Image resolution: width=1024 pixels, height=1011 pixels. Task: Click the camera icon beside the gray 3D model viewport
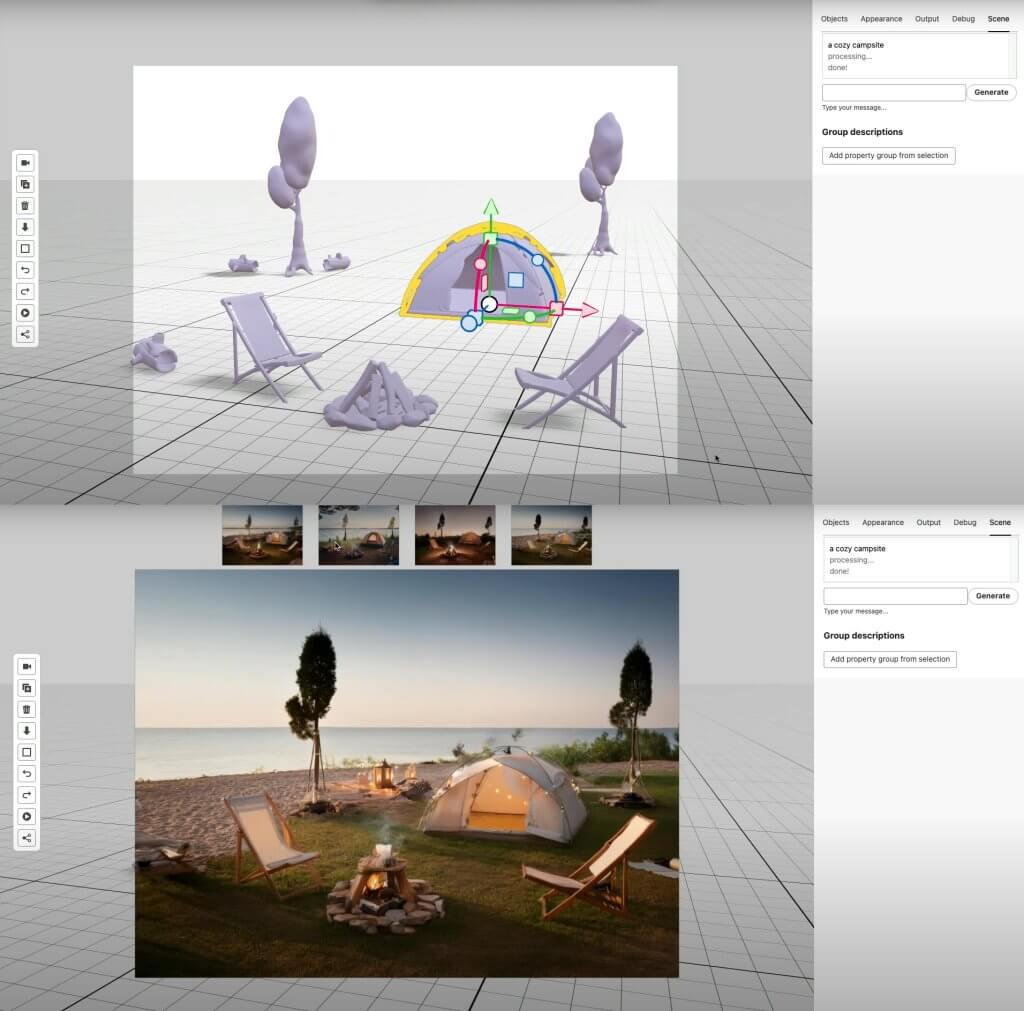tap(26, 163)
